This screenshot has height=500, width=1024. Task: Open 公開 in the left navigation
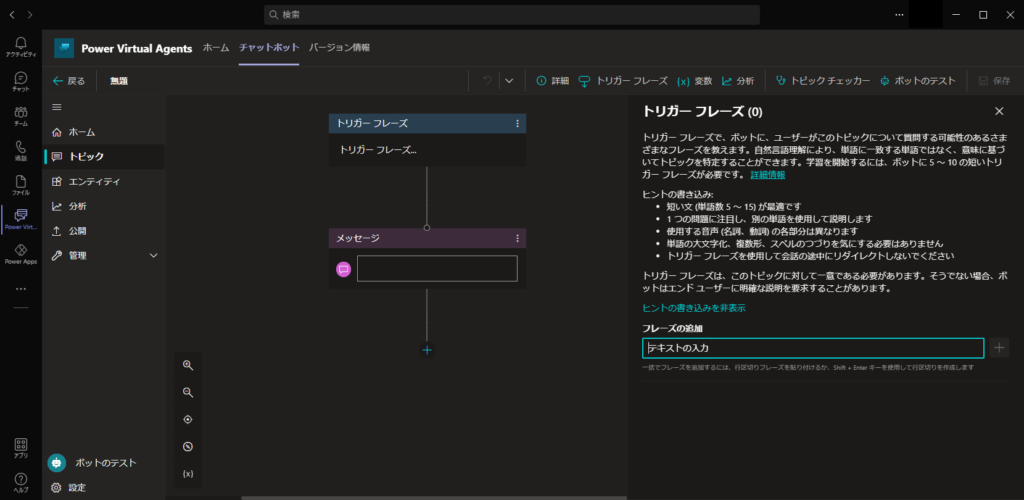coord(103,231)
